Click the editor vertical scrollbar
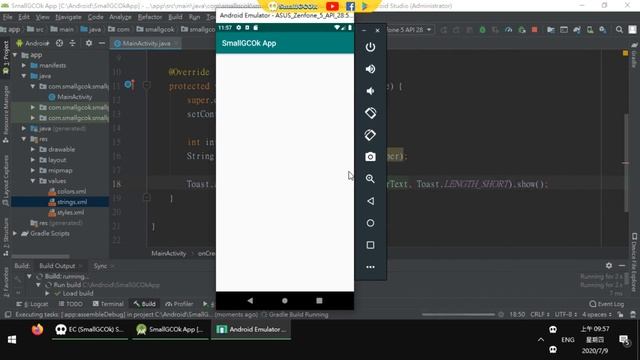This screenshot has width=640, height=360. click(x=626, y=163)
